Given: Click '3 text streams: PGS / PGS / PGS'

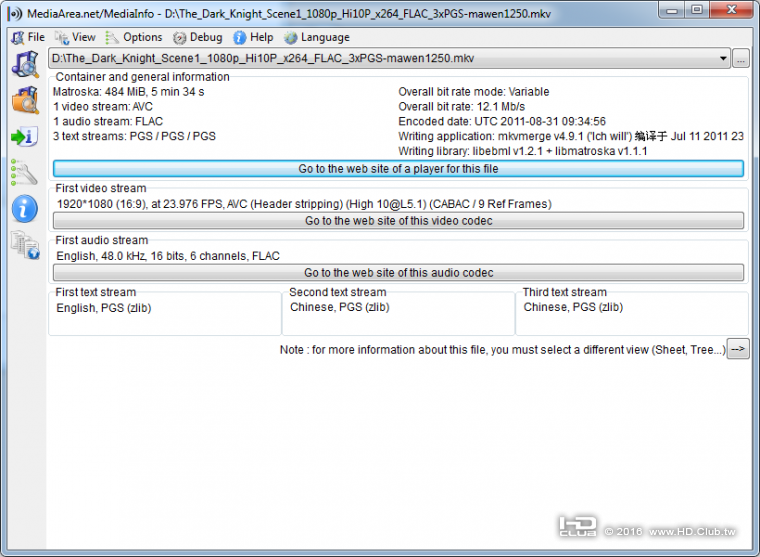Looking at the screenshot, I should coord(134,136).
